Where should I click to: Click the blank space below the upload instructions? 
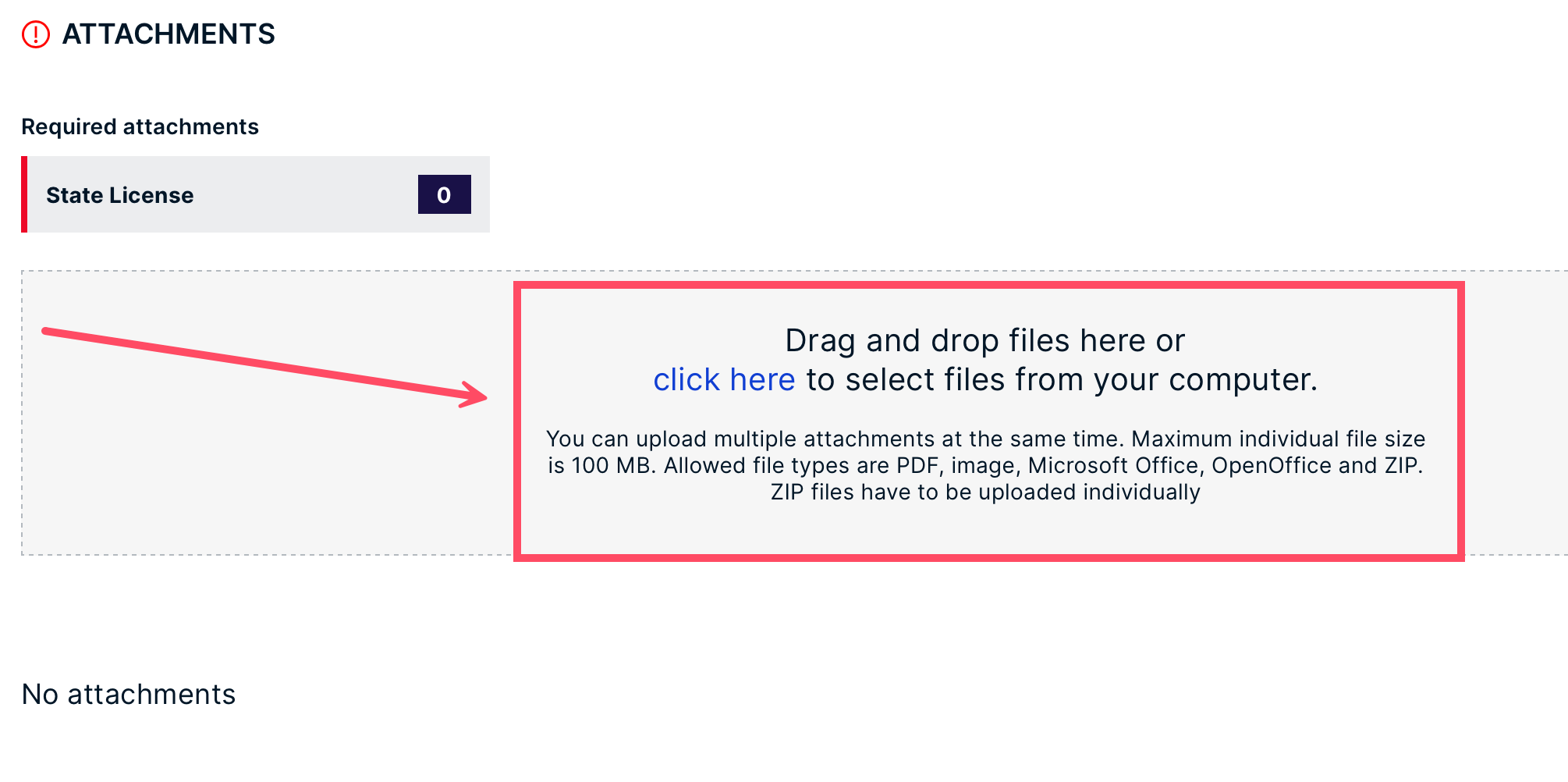[x=988, y=530]
